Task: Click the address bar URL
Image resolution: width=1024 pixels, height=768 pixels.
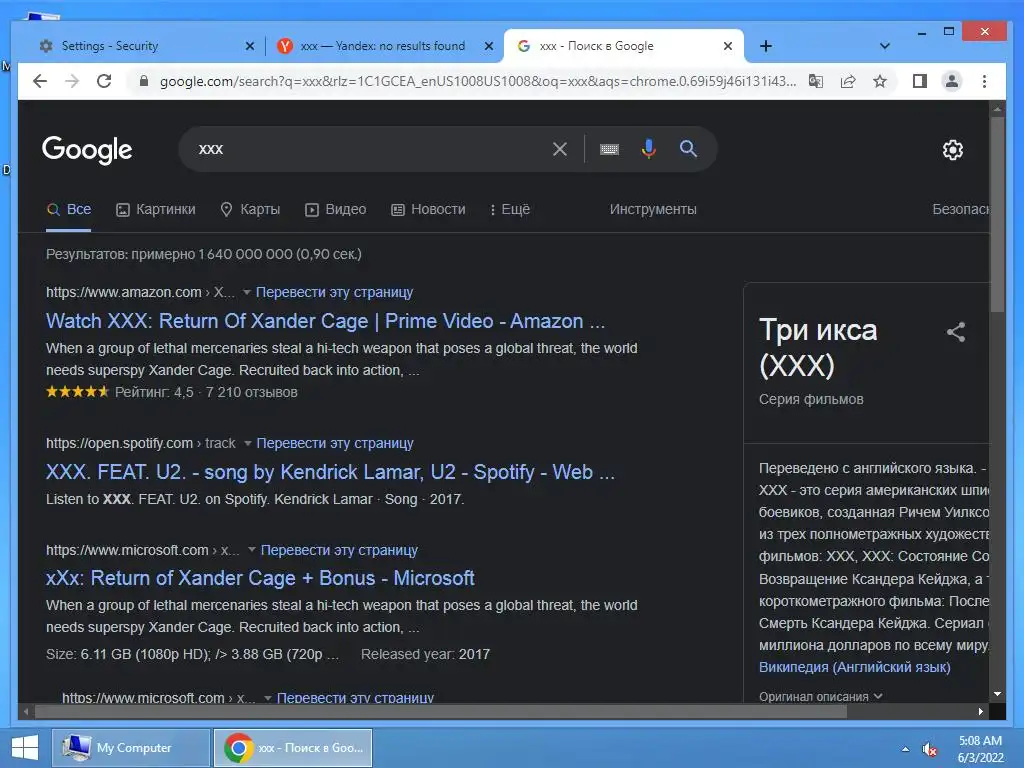Action: pyautogui.click(x=477, y=81)
